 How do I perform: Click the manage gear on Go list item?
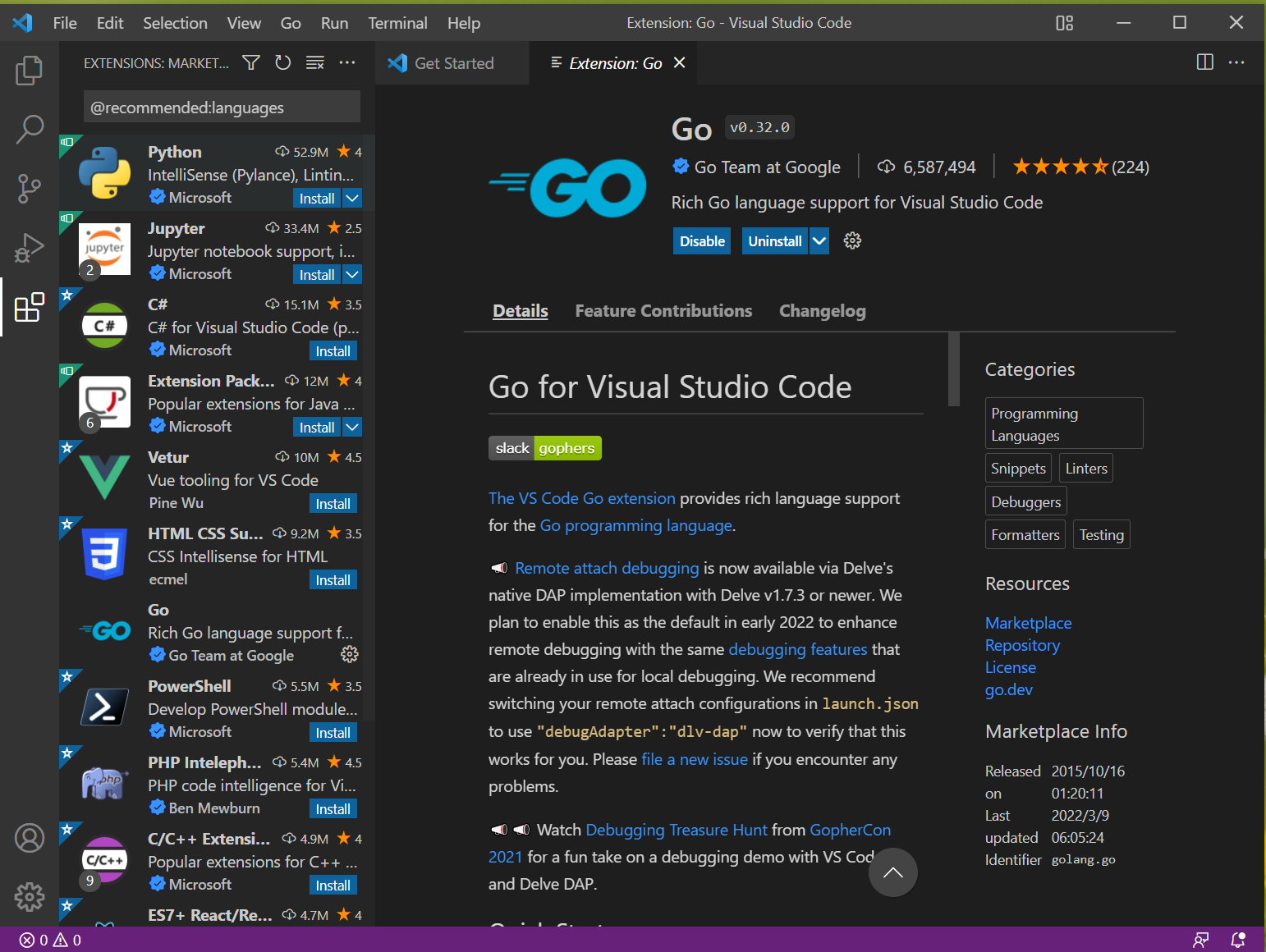pyautogui.click(x=350, y=654)
